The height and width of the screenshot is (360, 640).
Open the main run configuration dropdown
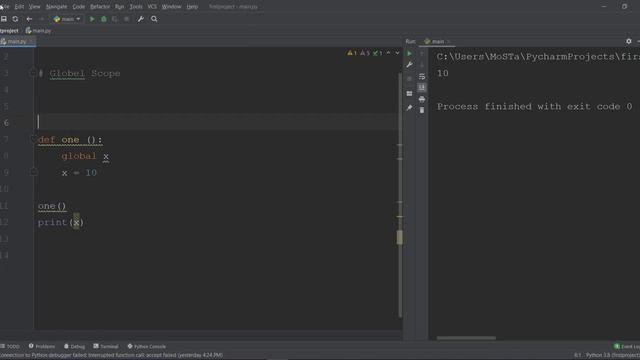point(67,19)
